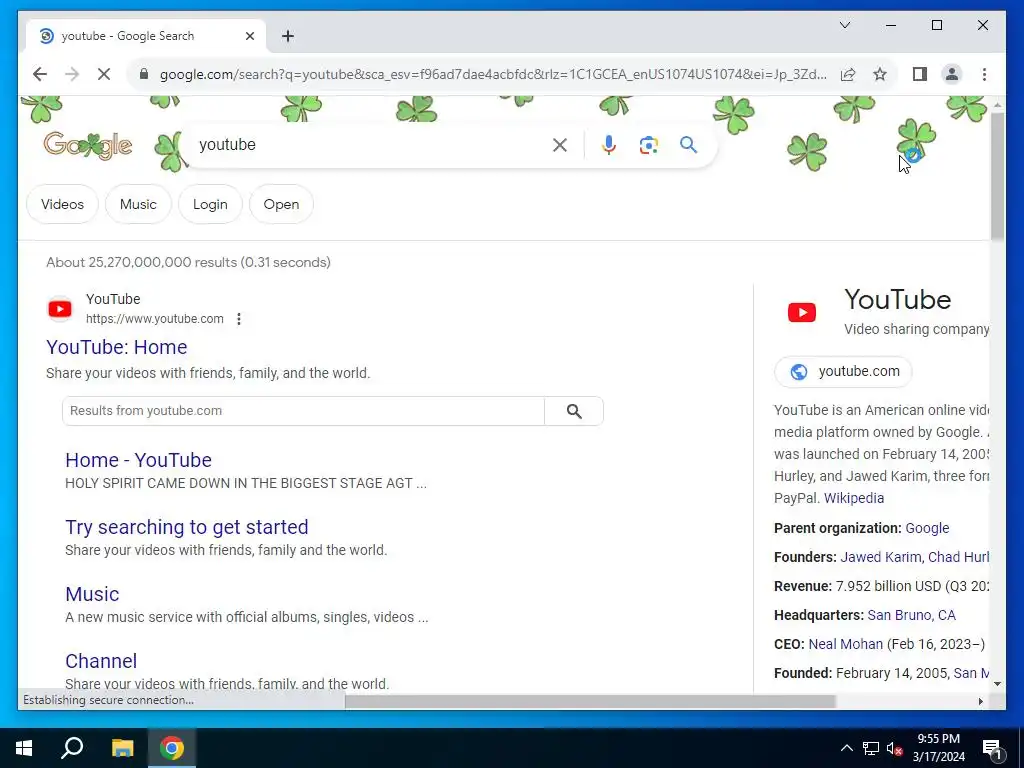The width and height of the screenshot is (1024, 768).
Task: Open Windows taskbar search
Action: click(x=72, y=748)
